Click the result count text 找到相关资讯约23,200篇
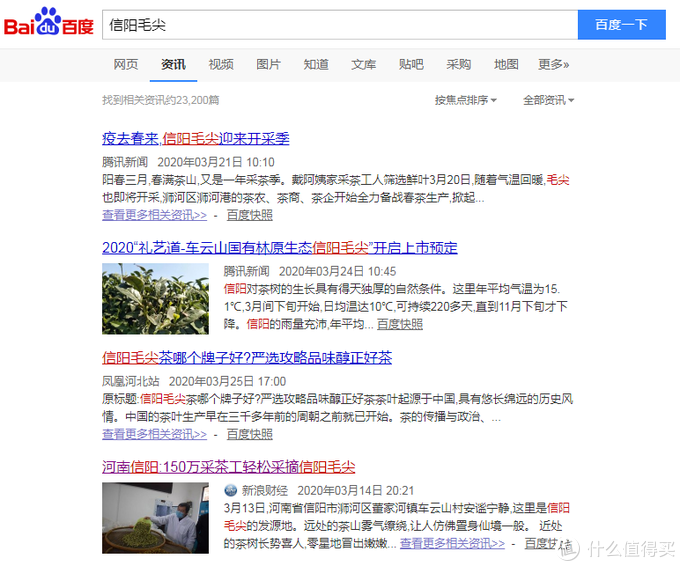This screenshot has width=680, height=566. [160, 100]
